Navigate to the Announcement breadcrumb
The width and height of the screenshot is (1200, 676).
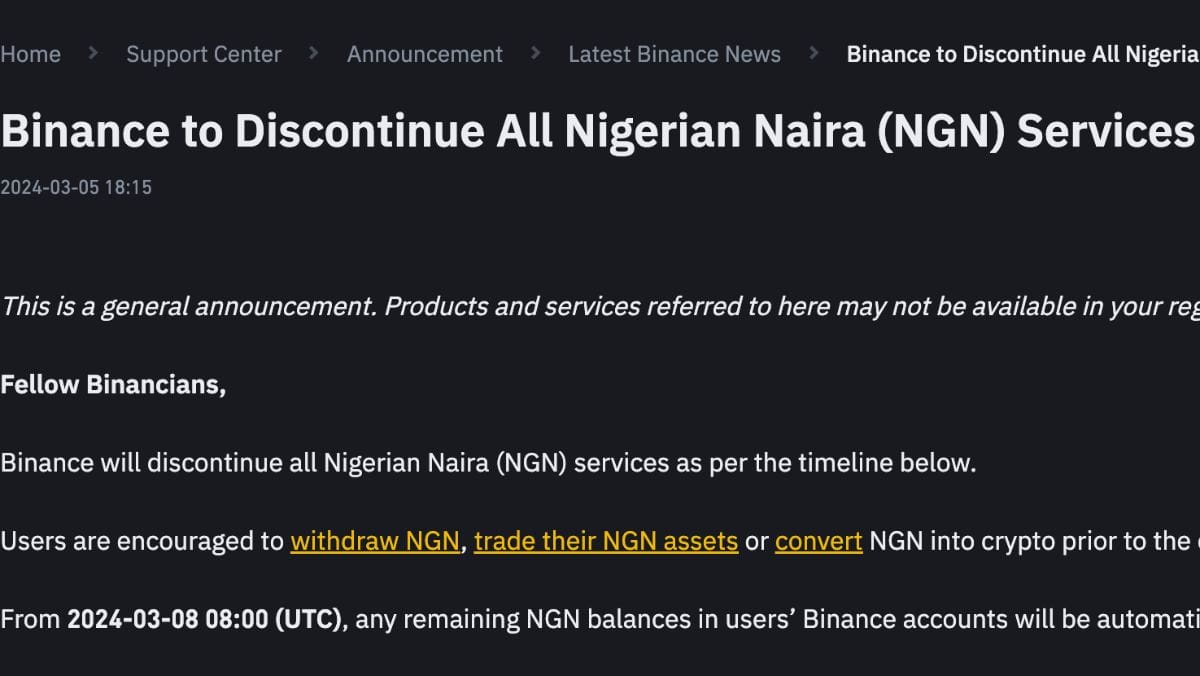(x=425, y=54)
